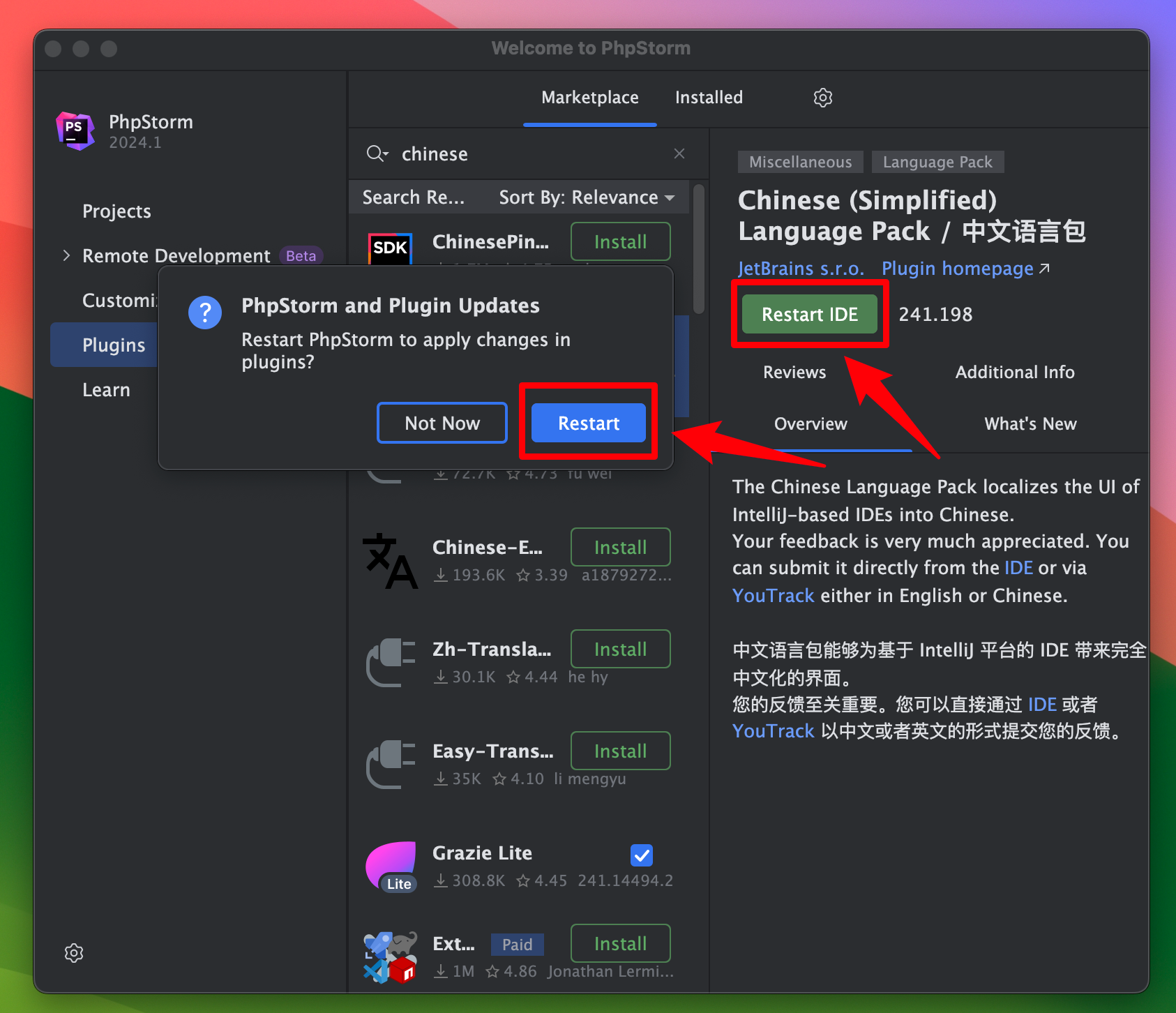Click the Beta badge next to Remote Development
The height and width of the screenshot is (1013, 1176).
tap(301, 255)
